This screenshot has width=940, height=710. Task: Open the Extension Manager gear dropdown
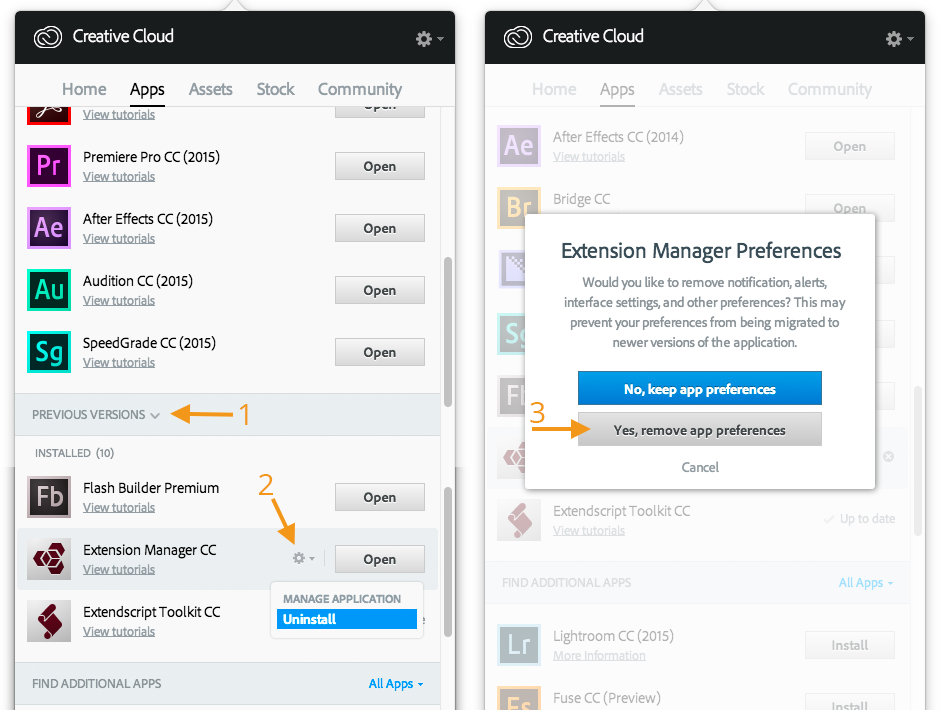302,558
